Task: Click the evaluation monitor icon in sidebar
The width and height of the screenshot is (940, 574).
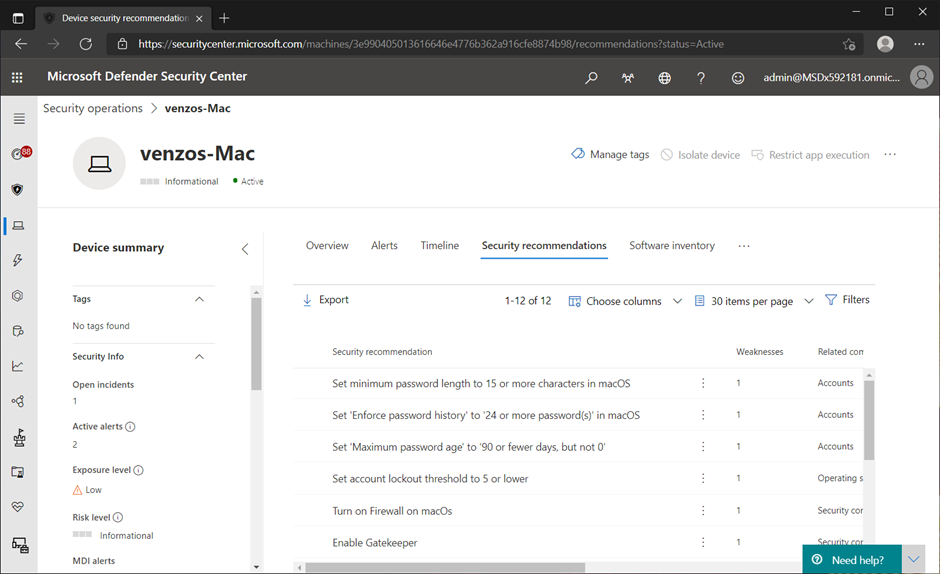Action: click(18, 473)
